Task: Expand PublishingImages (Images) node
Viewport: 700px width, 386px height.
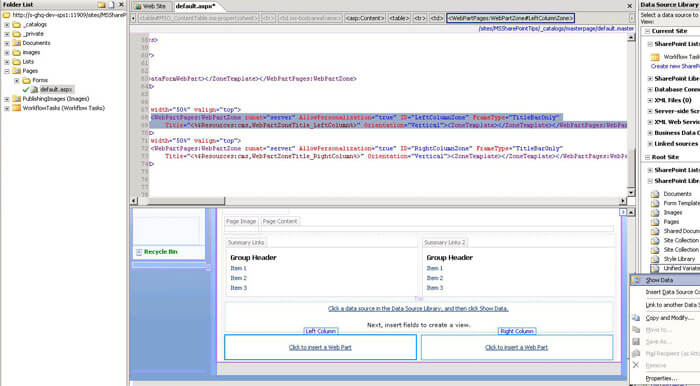Action: 7,99
